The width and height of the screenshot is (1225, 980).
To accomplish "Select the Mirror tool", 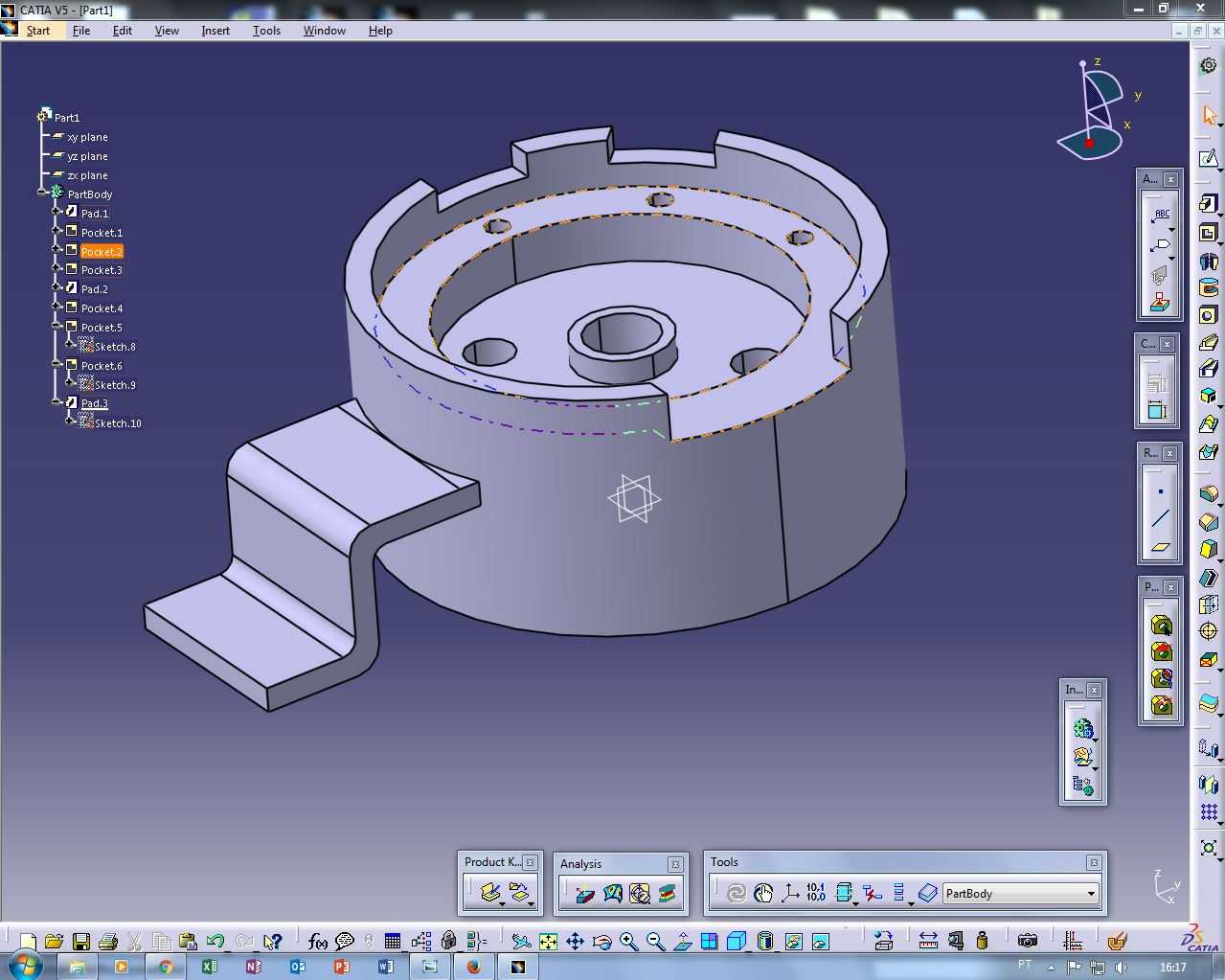I will click(x=1209, y=785).
